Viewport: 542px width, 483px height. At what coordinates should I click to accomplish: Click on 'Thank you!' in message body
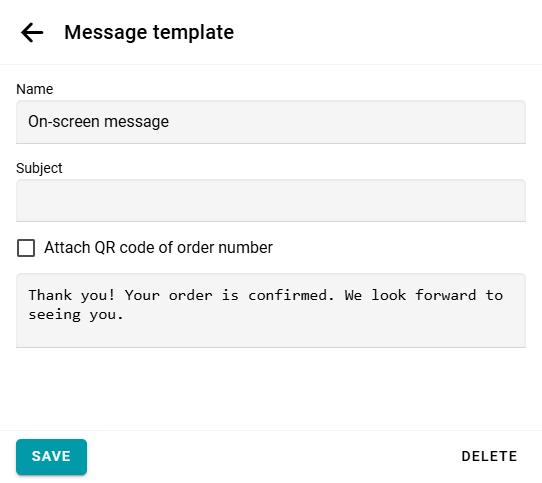pyautogui.click(x=71, y=295)
